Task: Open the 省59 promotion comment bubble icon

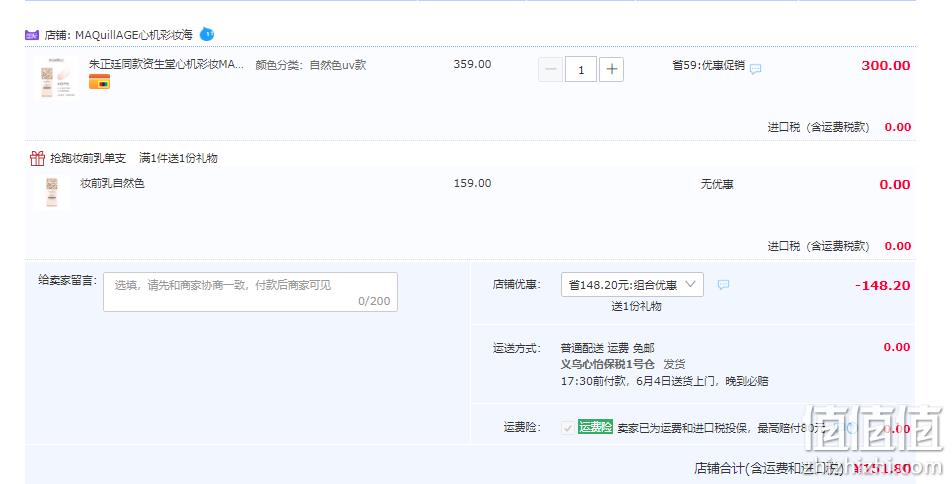Action: click(x=755, y=69)
